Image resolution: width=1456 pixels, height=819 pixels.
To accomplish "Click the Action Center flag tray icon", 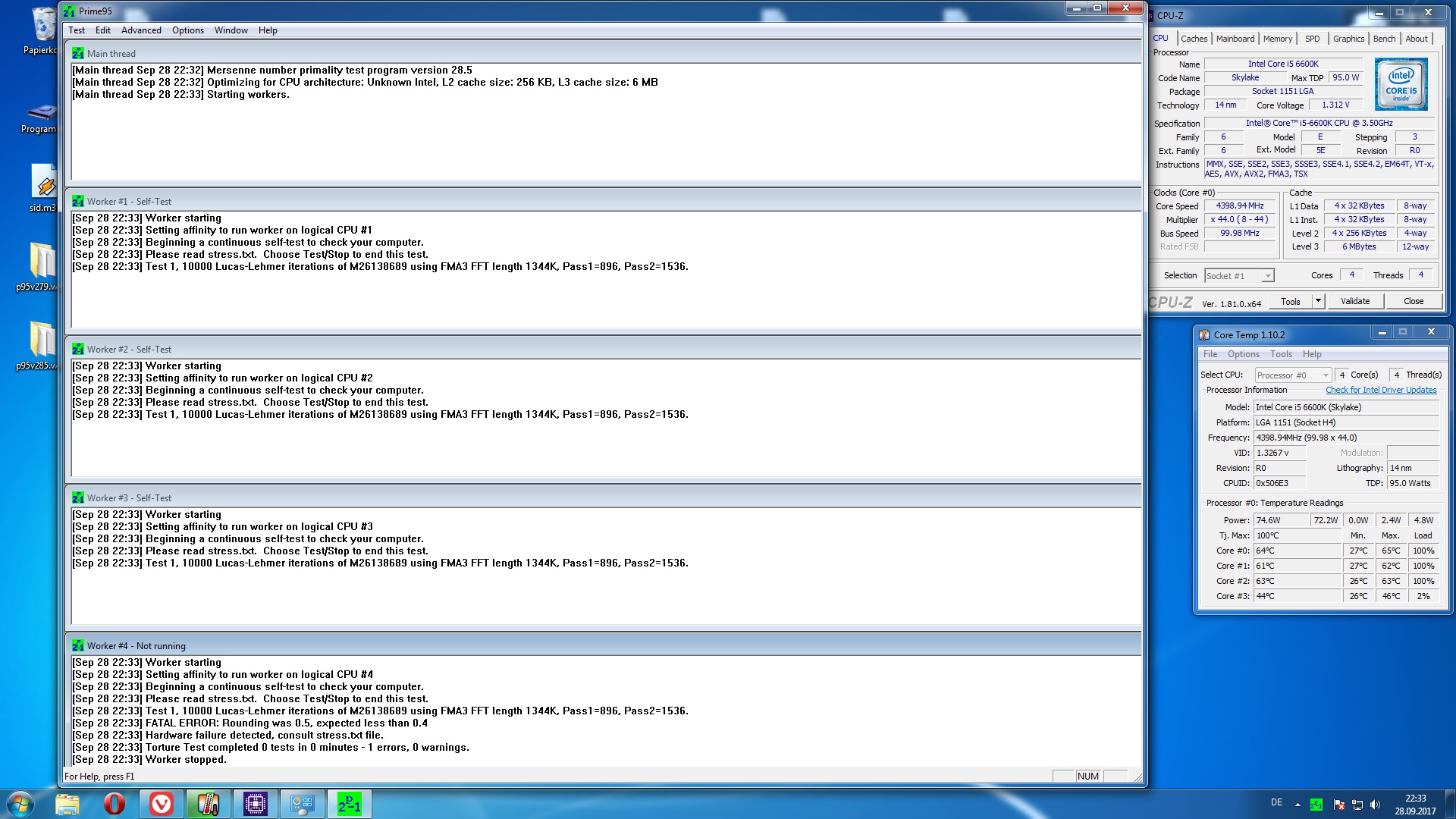I will (1338, 805).
